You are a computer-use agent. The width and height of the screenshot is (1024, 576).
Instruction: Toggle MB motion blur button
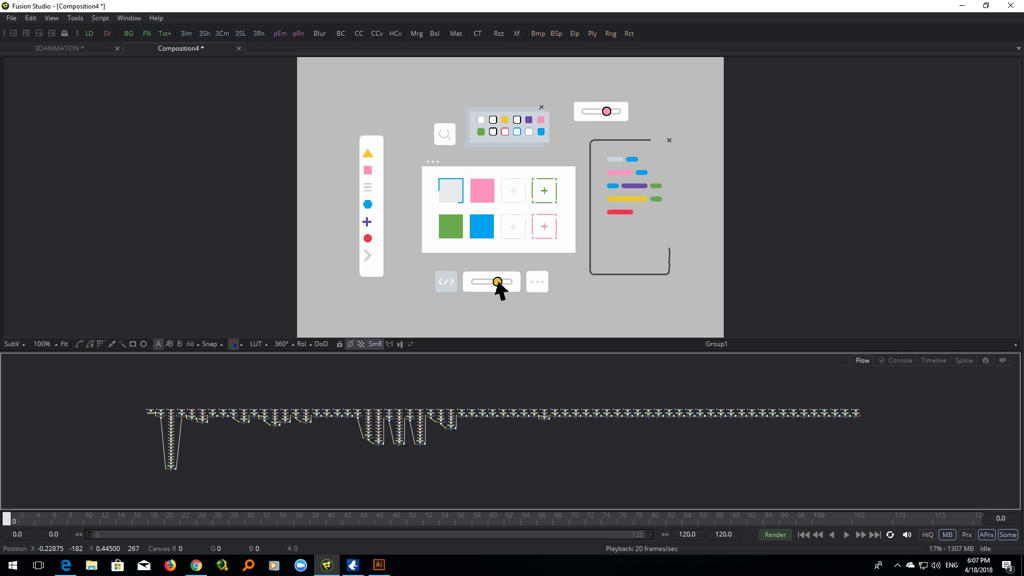pyautogui.click(x=947, y=535)
